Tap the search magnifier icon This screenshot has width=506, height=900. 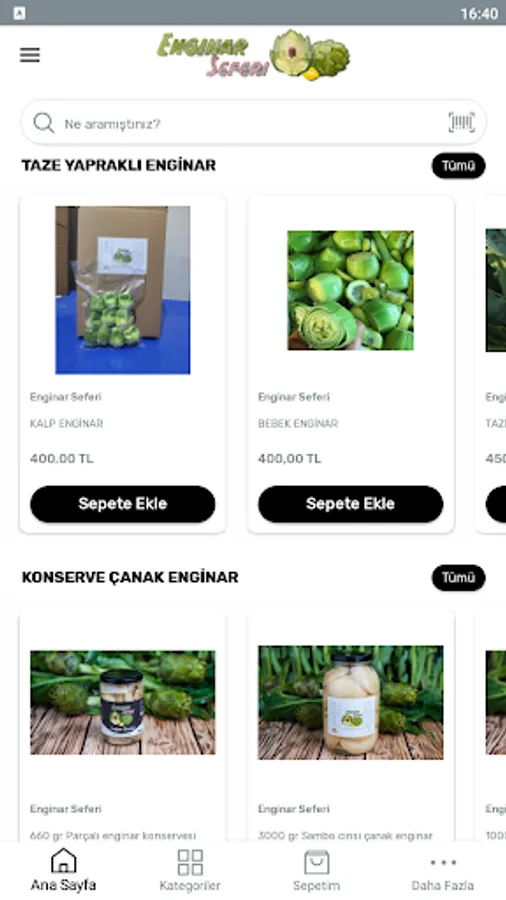(x=44, y=123)
